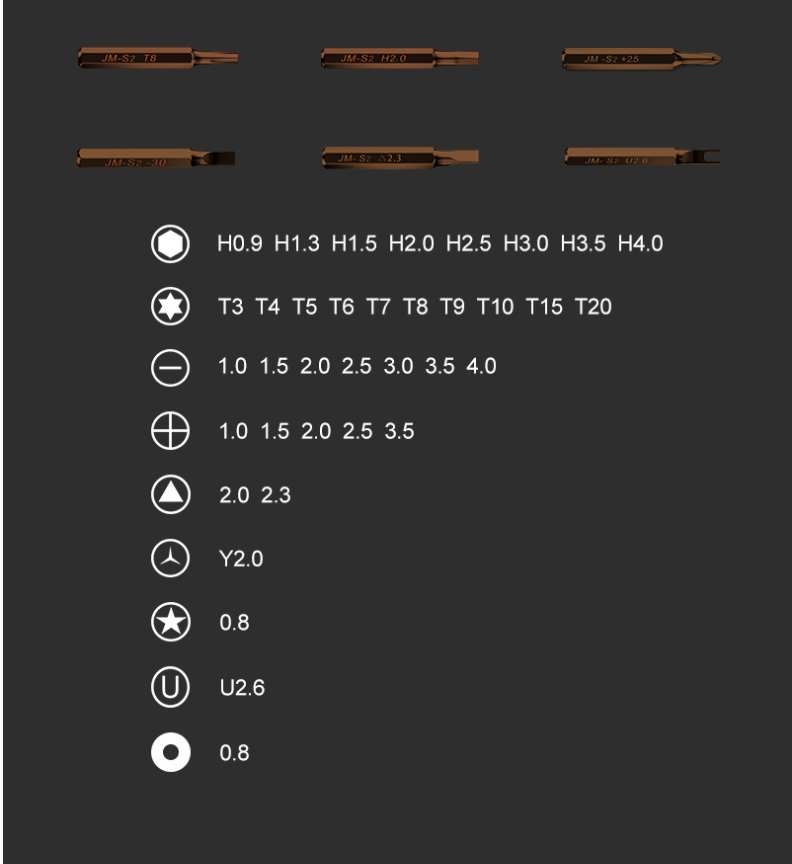Click the U2.6 size label
The height and width of the screenshot is (864, 792).
(x=242, y=688)
